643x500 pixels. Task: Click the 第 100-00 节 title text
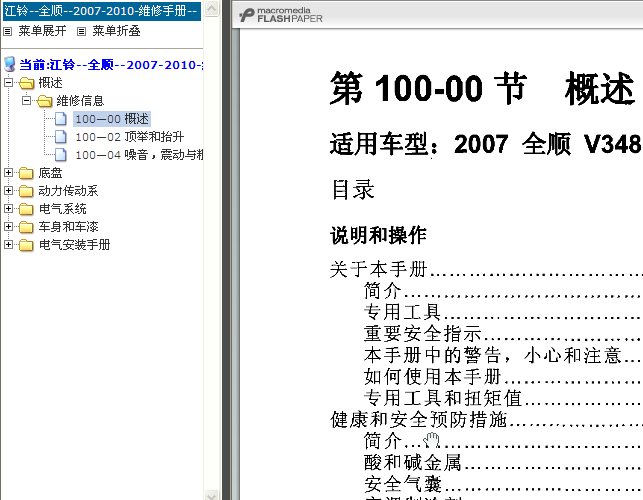(x=429, y=88)
